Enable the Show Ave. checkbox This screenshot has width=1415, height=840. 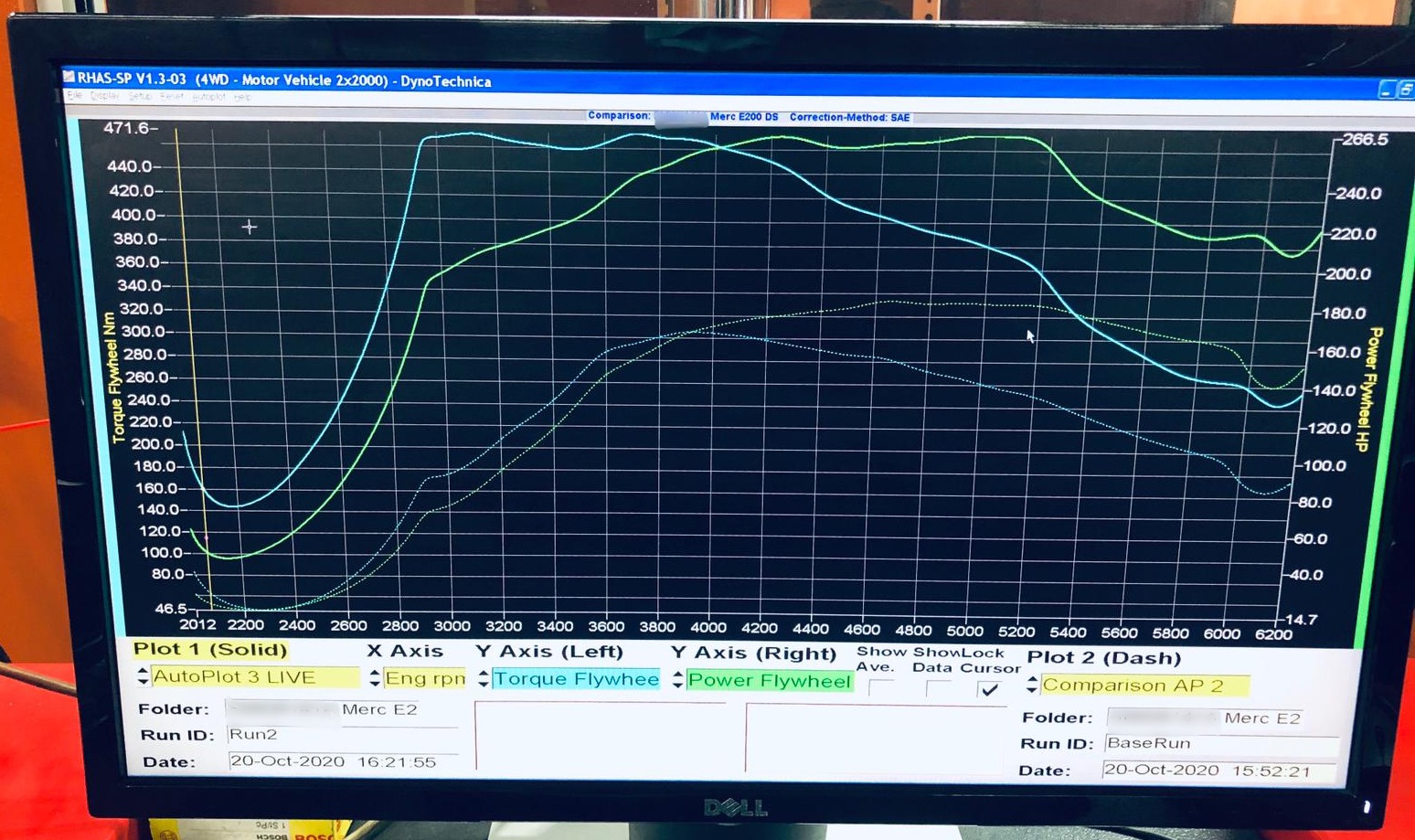click(x=881, y=688)
